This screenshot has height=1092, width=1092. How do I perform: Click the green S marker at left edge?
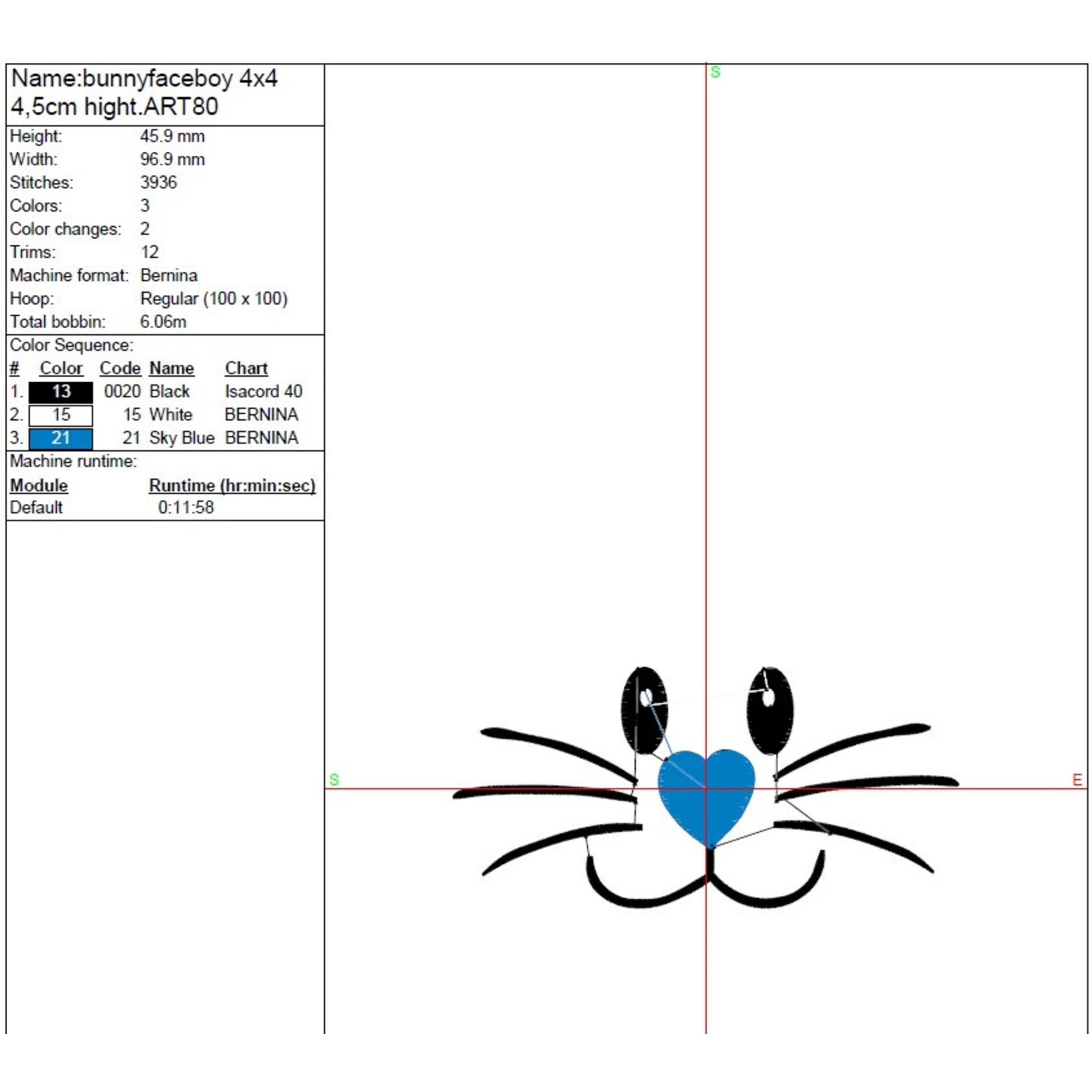click(x=334, y=780)
